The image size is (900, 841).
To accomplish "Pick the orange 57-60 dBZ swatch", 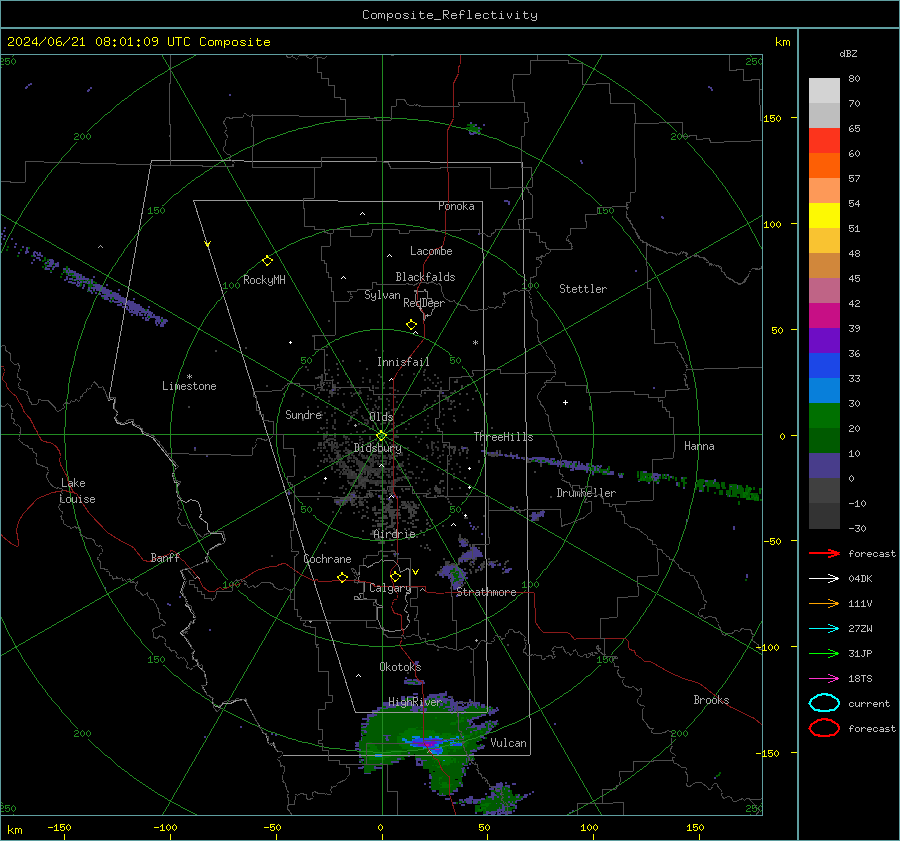I will pyautogui.click(x=824, y=166).
